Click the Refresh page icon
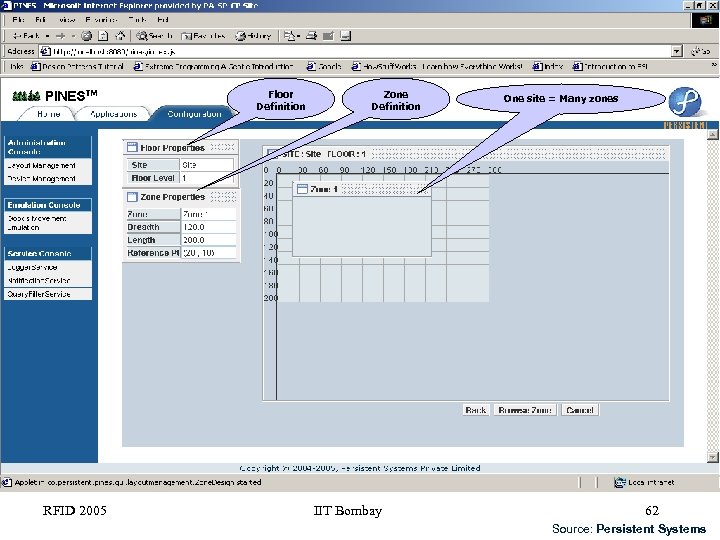Image resolution: width=720 pixels, height=540 pixels. pyautogui.click(x=103, y=35)
